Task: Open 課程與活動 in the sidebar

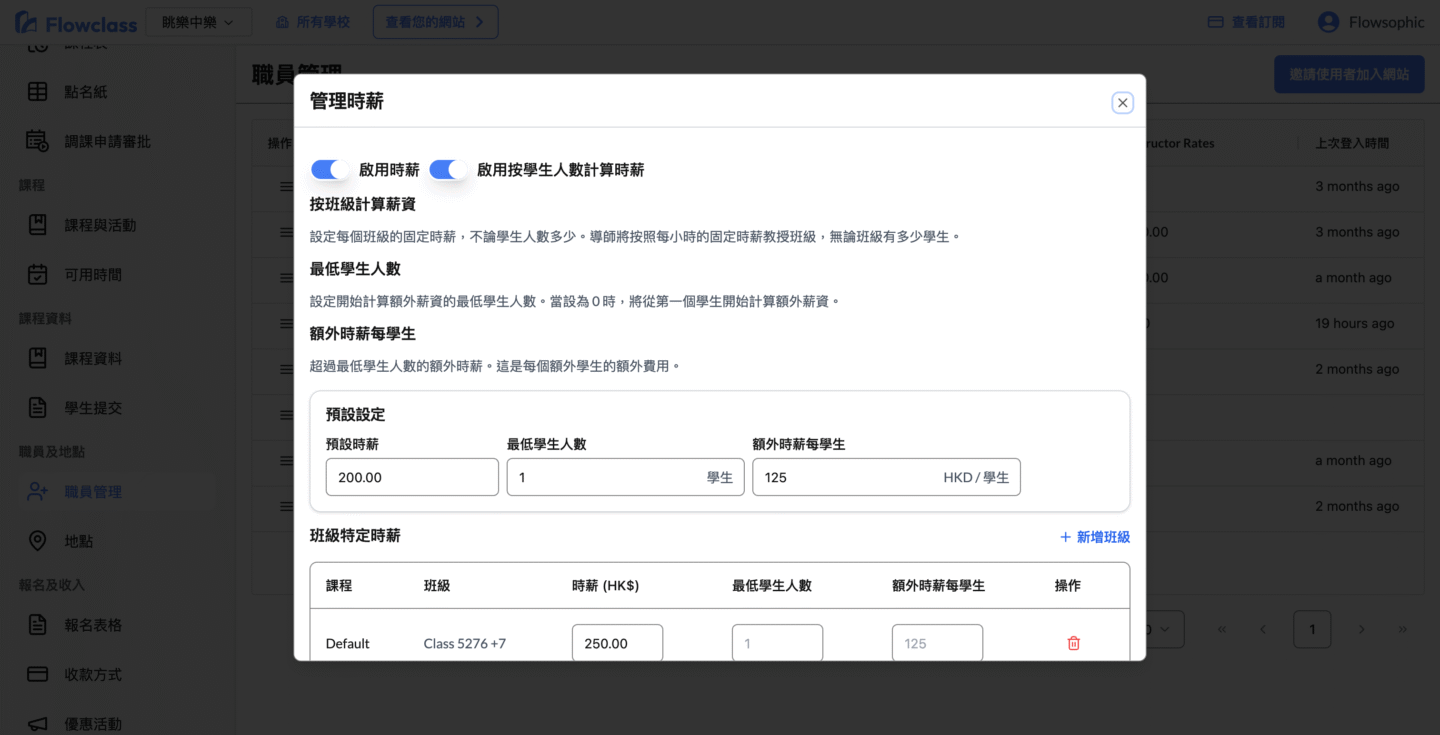Action: tap(100, 225)
